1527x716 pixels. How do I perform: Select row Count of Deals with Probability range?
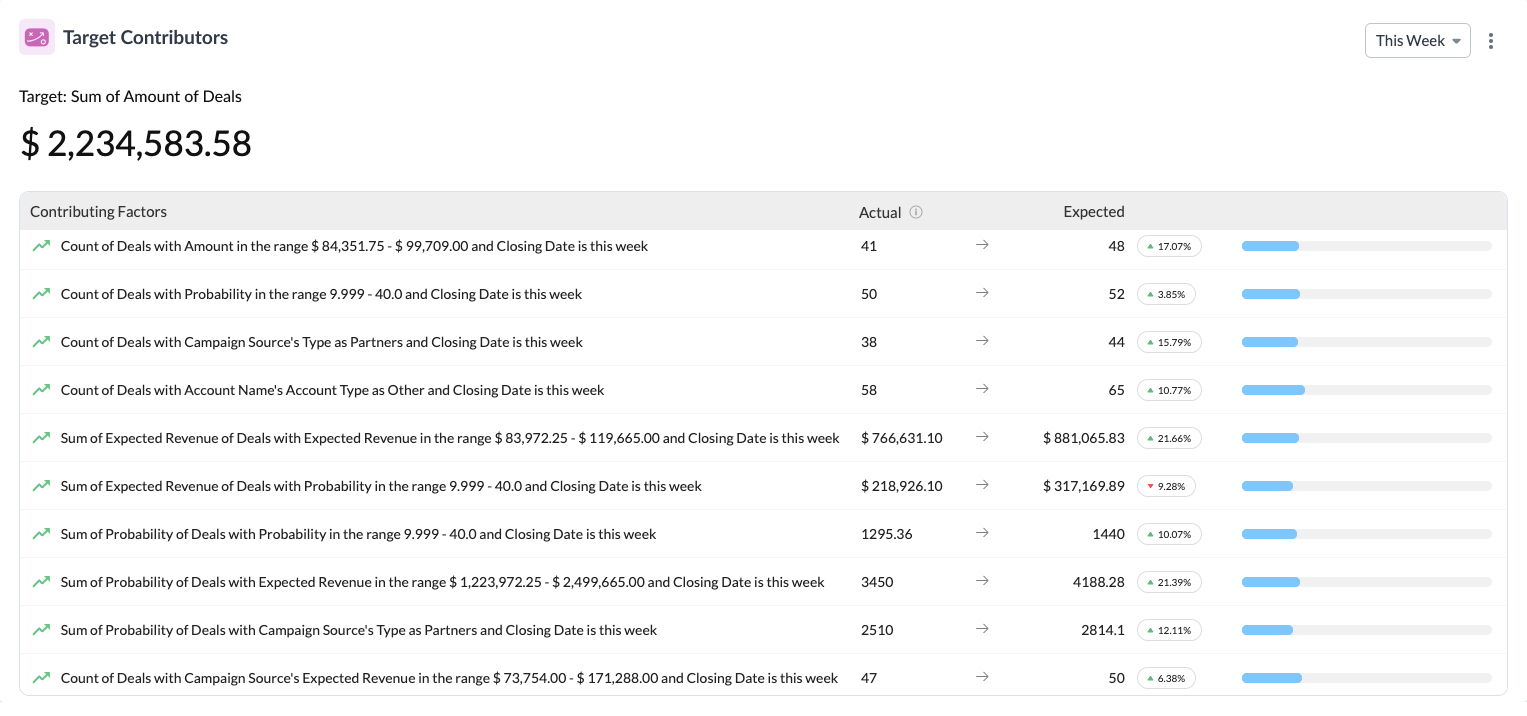(x=321, y=294)
